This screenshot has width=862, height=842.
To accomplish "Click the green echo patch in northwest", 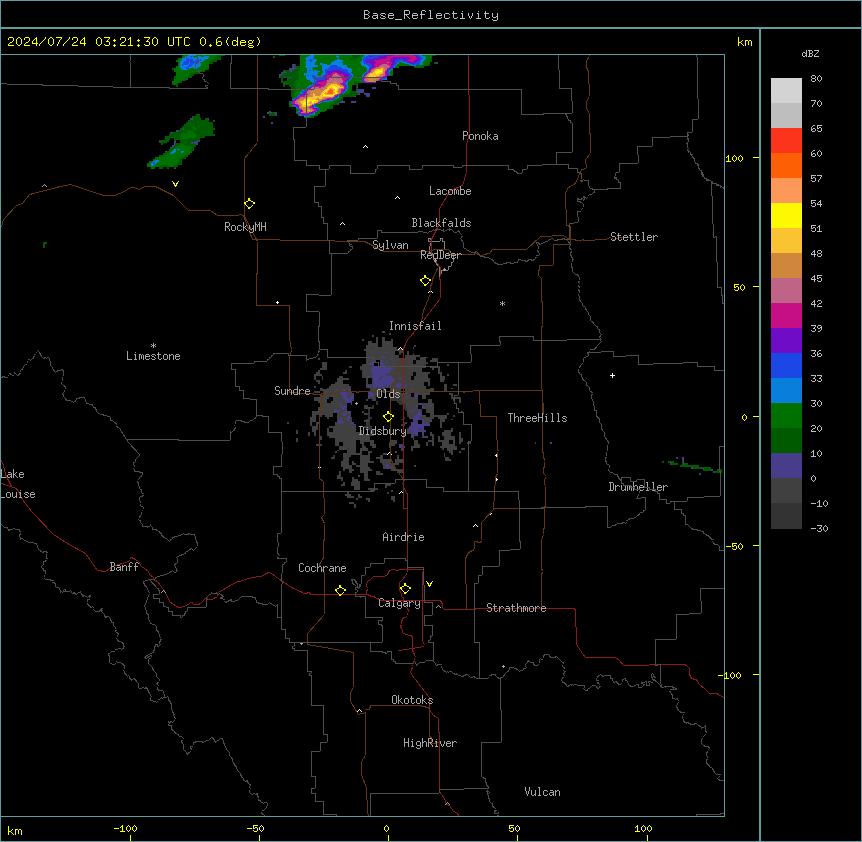I will (181, 142).
